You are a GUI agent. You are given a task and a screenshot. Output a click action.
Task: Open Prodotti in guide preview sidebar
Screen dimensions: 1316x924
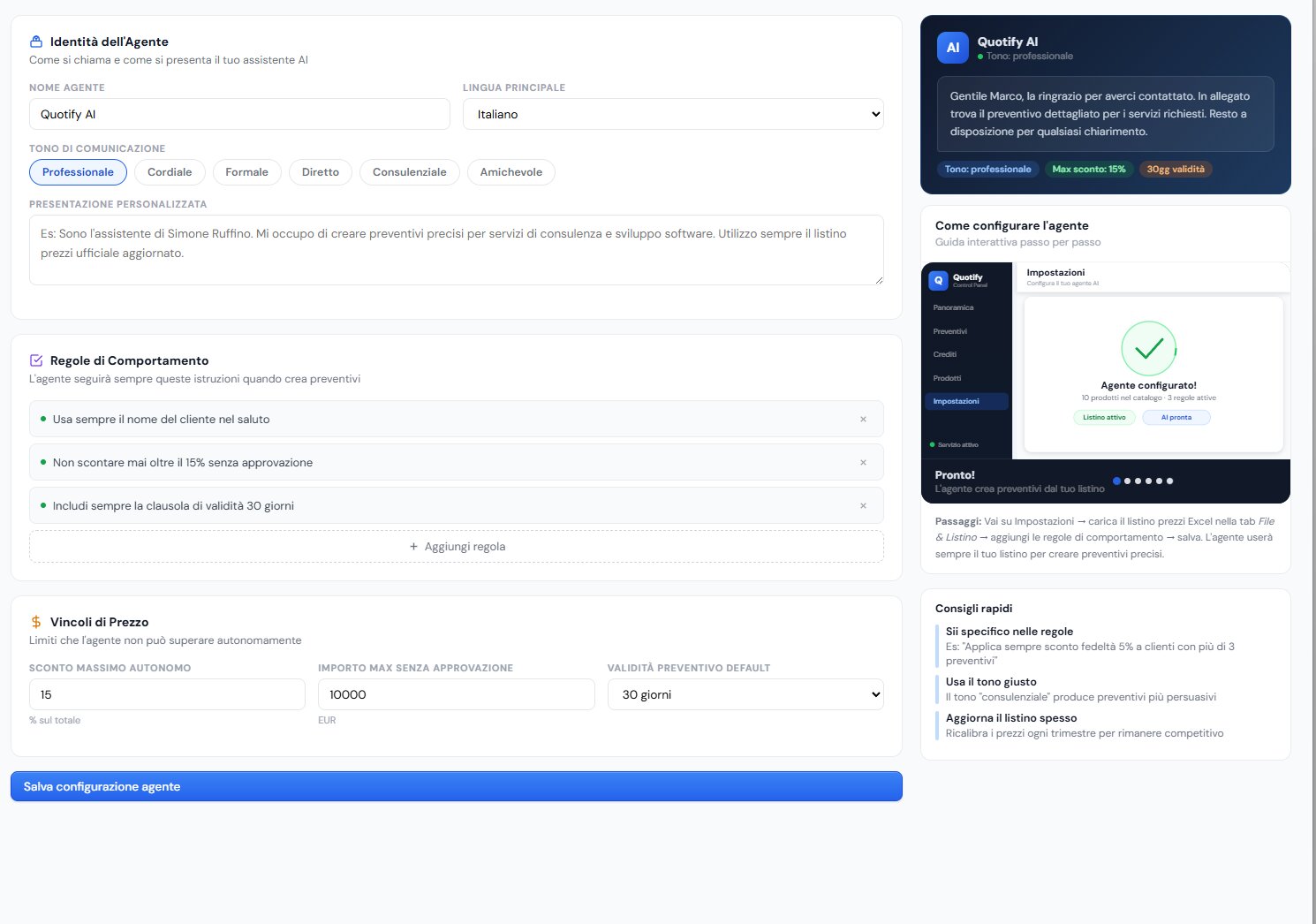947,378
